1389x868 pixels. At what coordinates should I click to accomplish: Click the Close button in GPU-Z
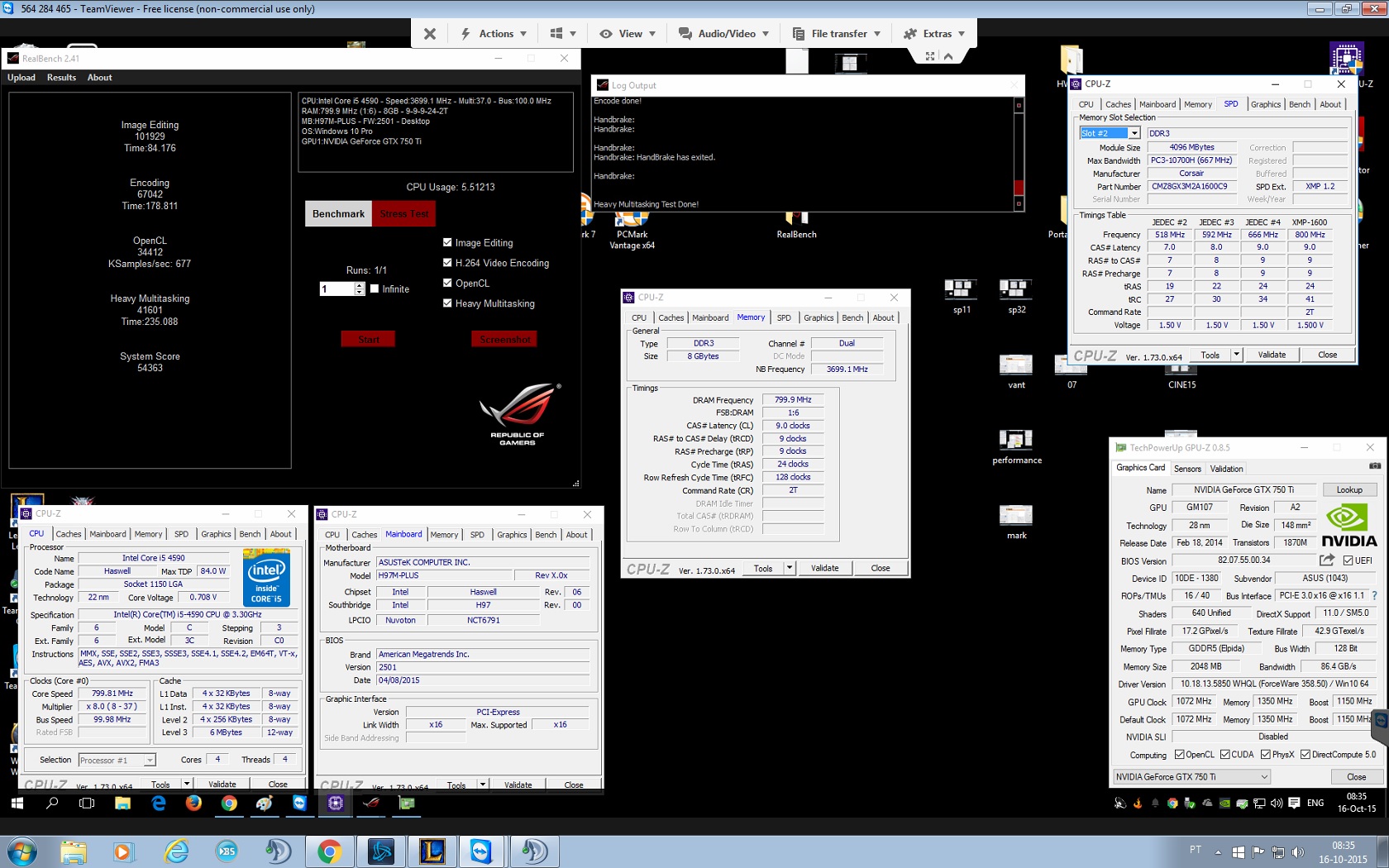point(1356,777)
